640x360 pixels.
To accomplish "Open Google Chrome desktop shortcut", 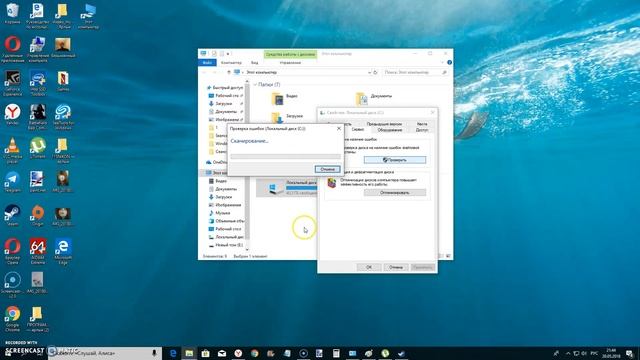I will click(x=12, y=319).
